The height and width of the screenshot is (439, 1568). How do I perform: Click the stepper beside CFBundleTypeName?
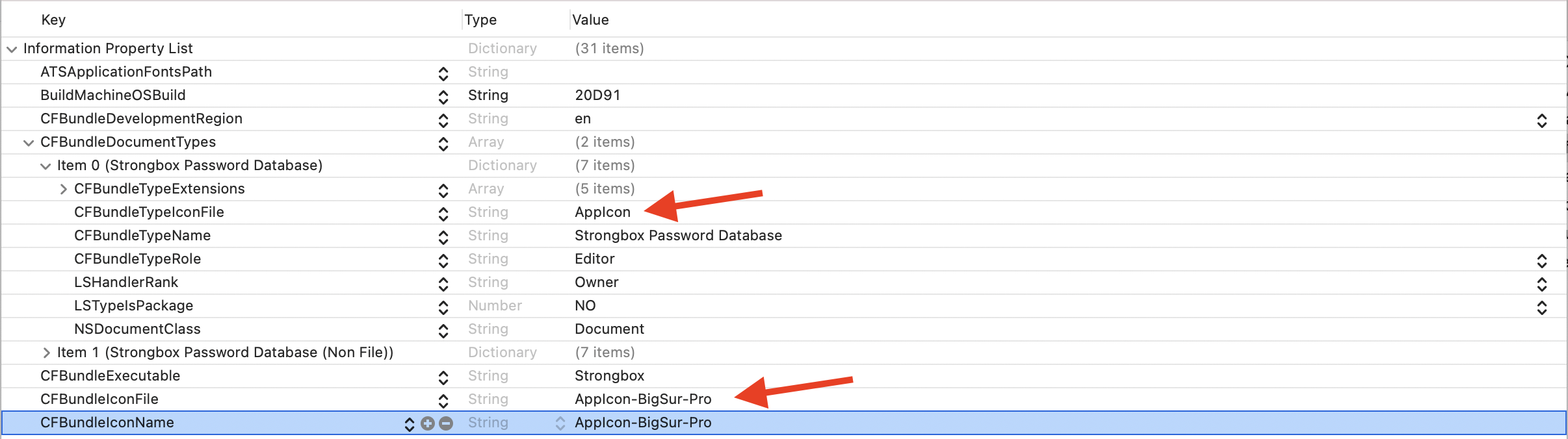click(x=444, y=237)
